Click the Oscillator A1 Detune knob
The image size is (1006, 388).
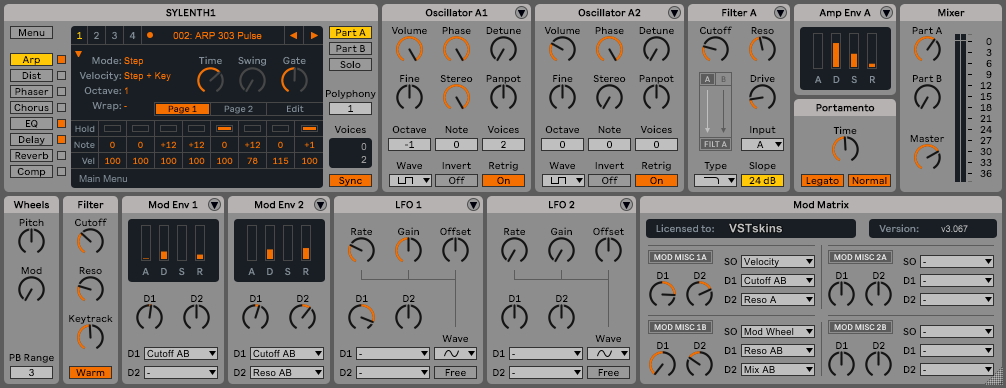503,49
